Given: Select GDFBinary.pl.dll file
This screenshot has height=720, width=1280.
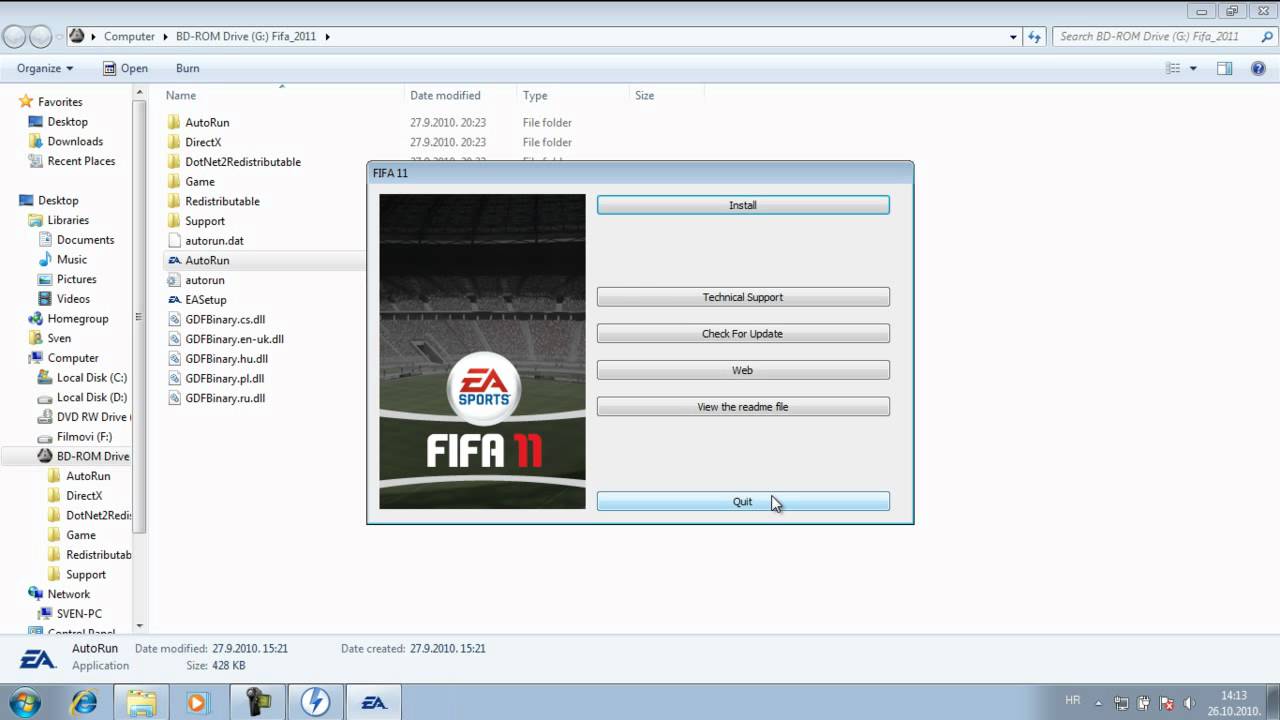Looking at the screenshot, I should pos(224,378).
